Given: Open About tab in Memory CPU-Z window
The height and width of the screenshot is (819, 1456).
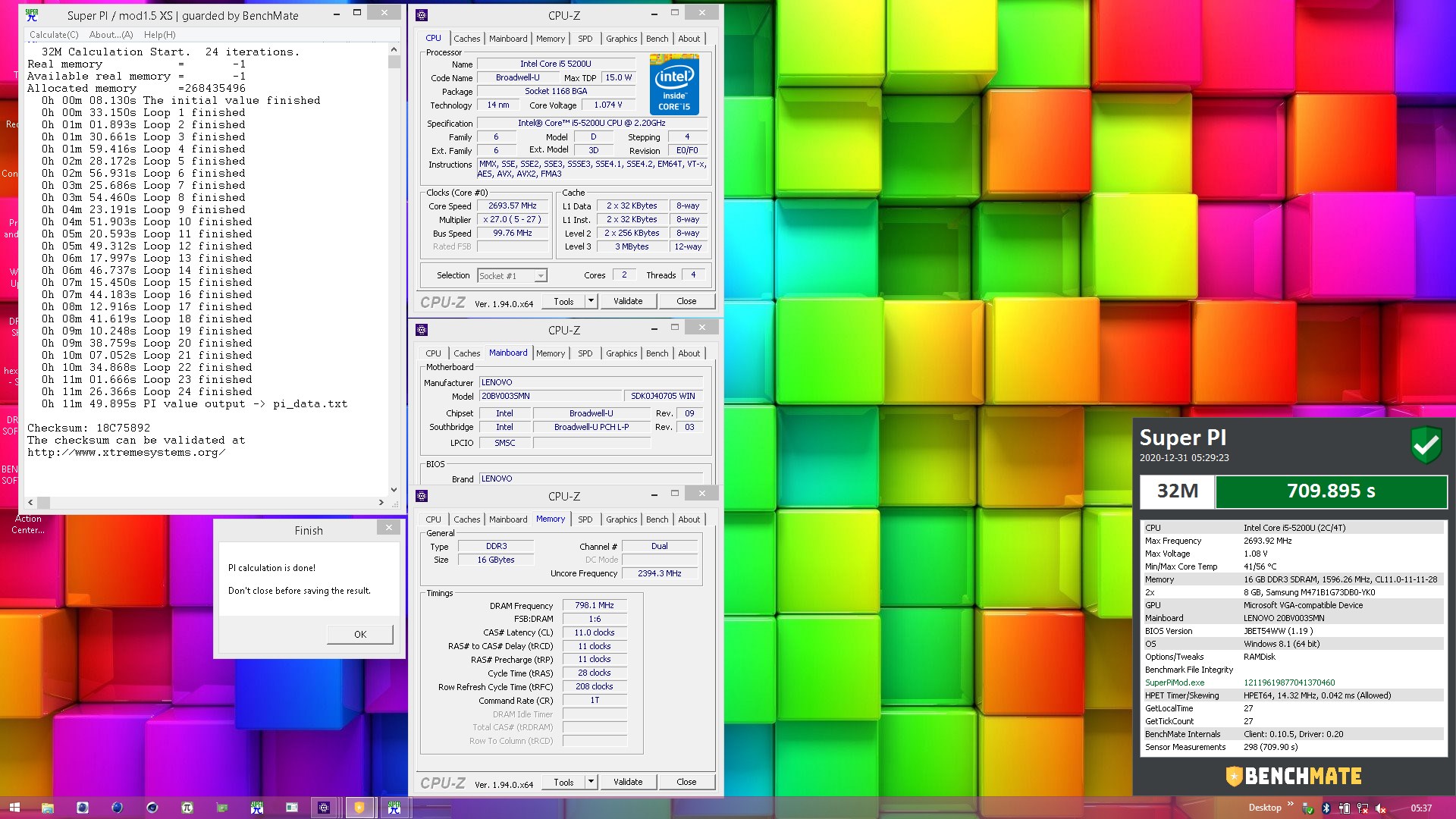Looking at the screenshot, I should [689, 519].
